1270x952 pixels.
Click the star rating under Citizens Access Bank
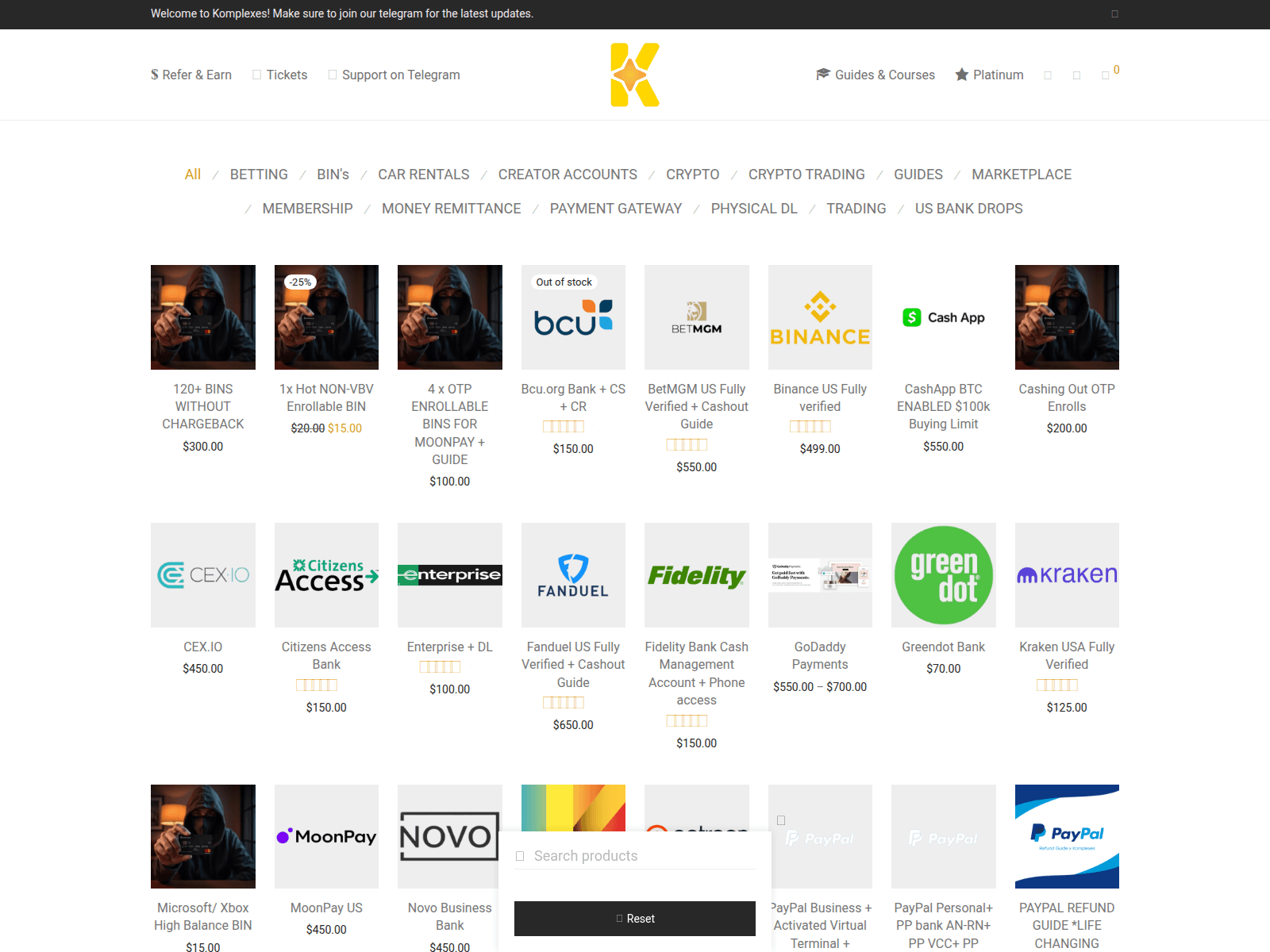click(317, 685)
